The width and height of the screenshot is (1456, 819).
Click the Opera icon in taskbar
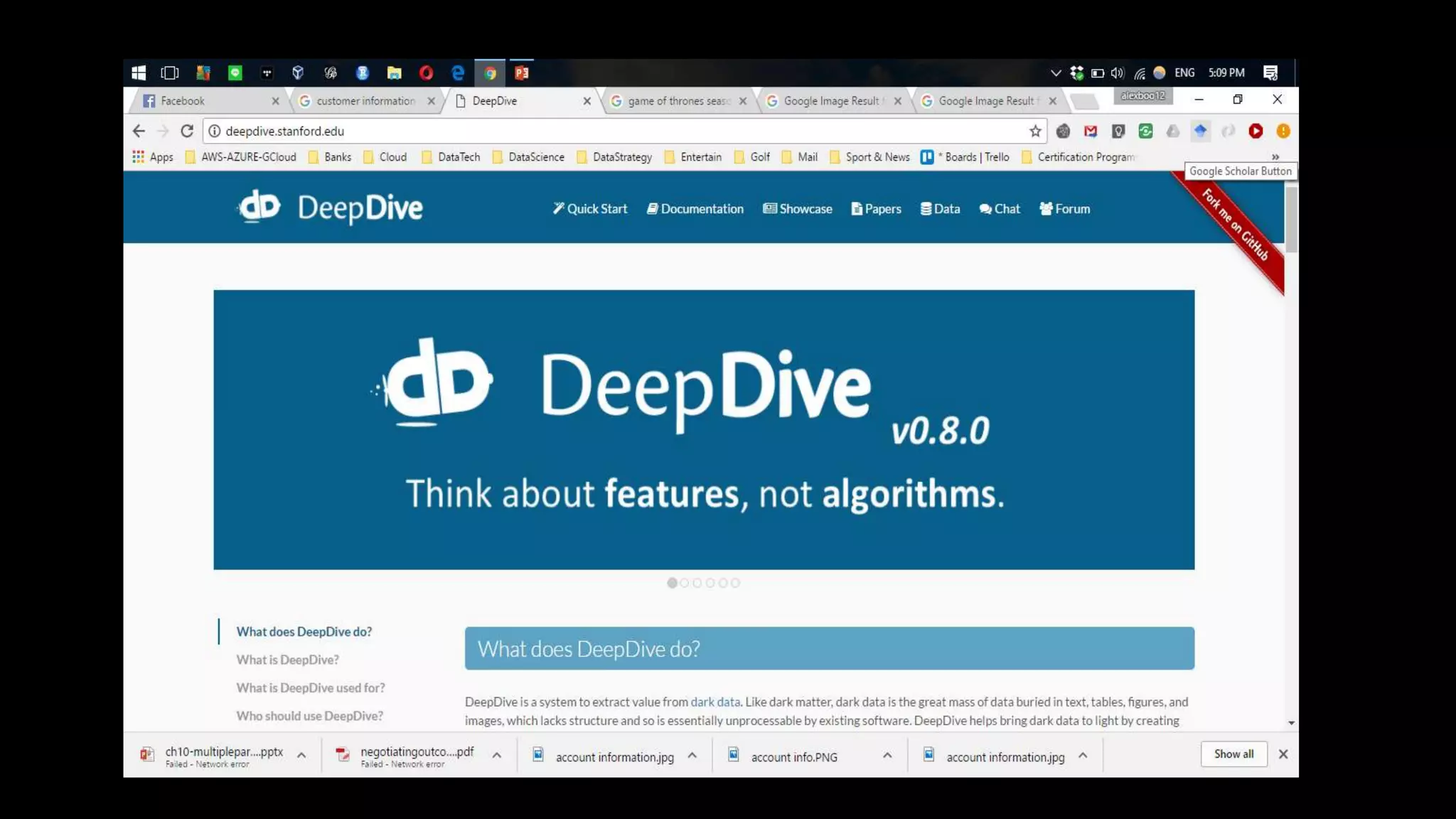(x=426, y=73)
